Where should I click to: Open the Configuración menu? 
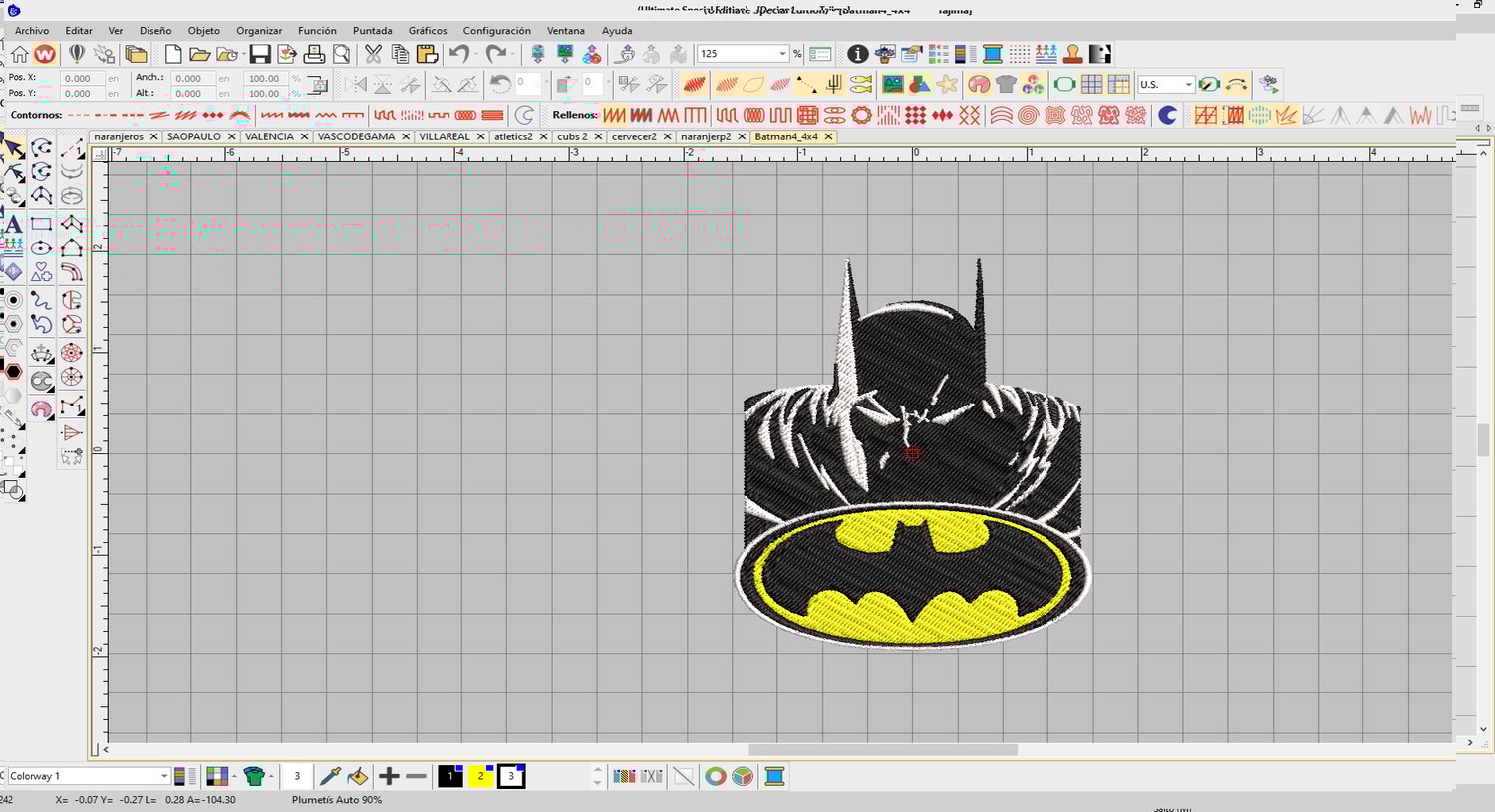pos(496,31)
